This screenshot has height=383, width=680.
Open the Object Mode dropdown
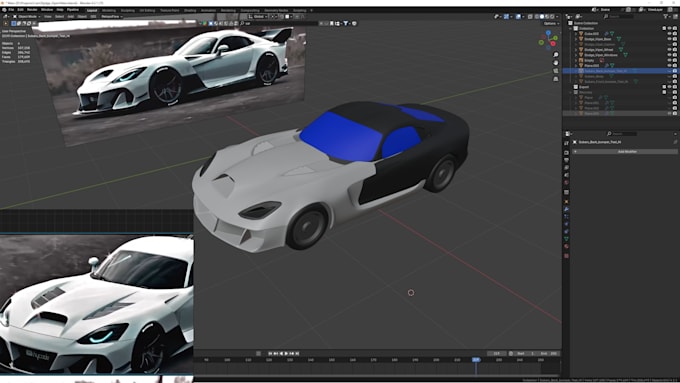click(x=26, y=16)
